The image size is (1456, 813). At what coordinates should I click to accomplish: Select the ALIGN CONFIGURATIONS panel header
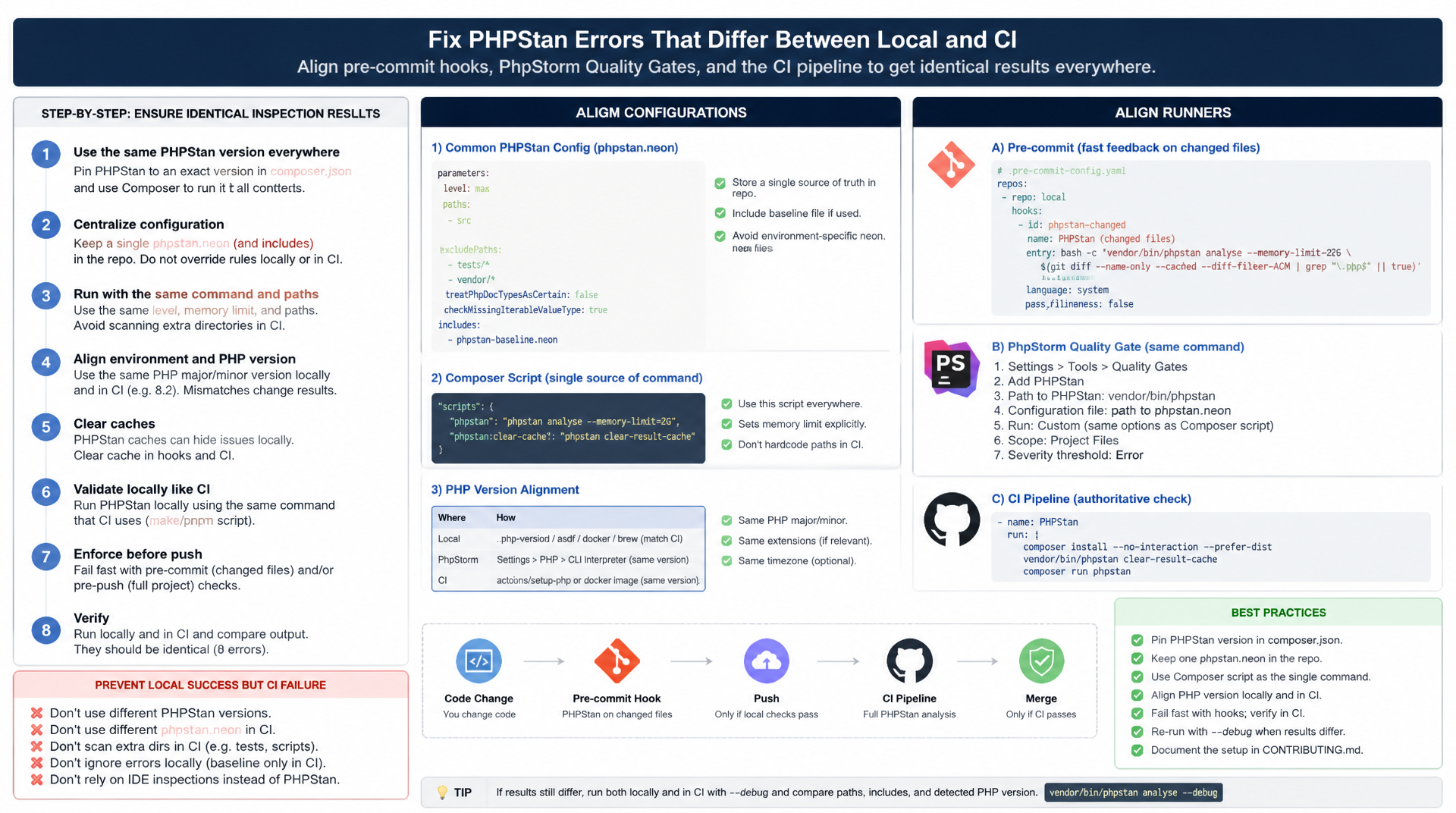[x=661, y=112]
